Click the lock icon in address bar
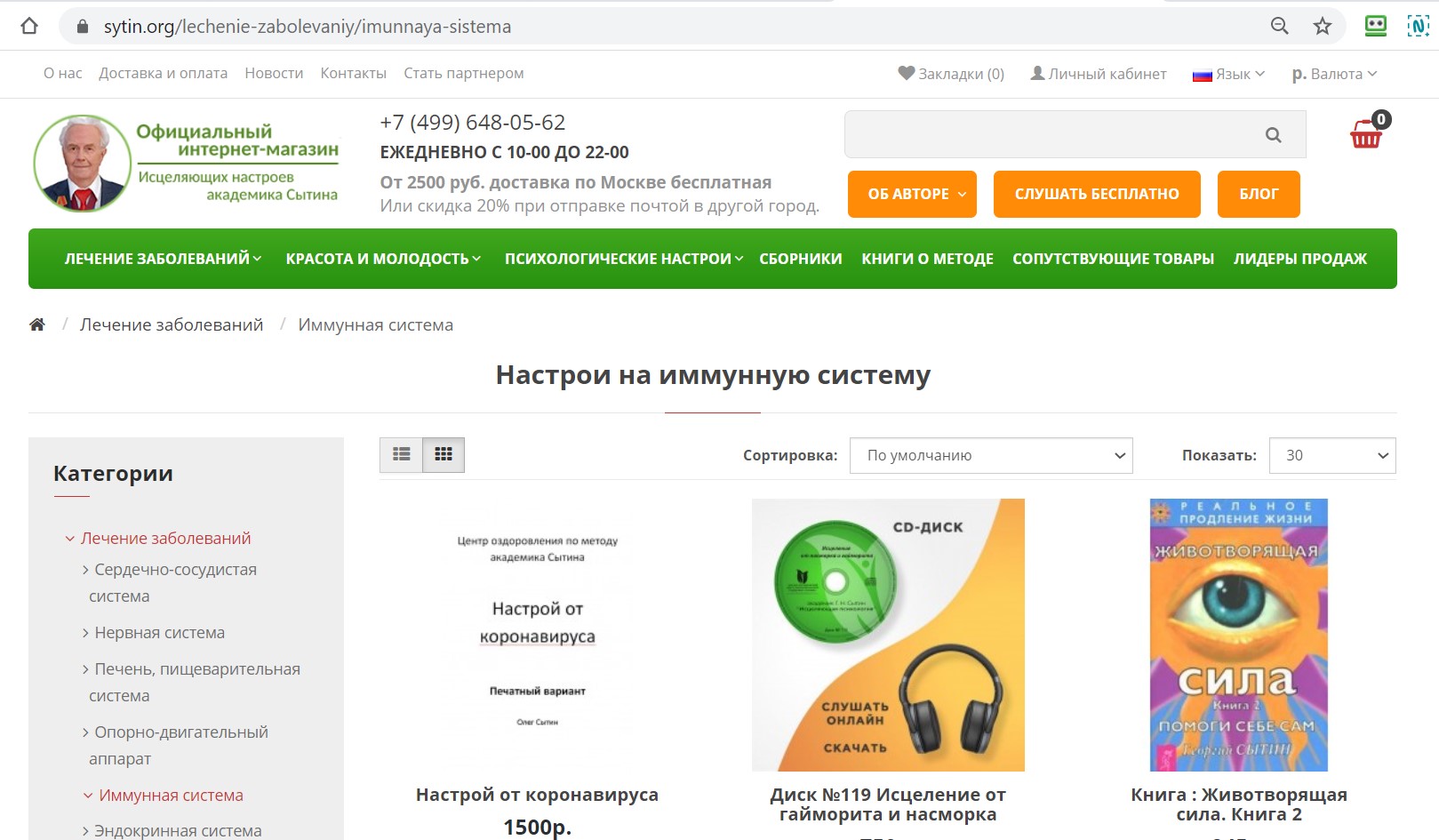Image resolution: width=1439 pixels, height=840 pixels. point(83,27)
